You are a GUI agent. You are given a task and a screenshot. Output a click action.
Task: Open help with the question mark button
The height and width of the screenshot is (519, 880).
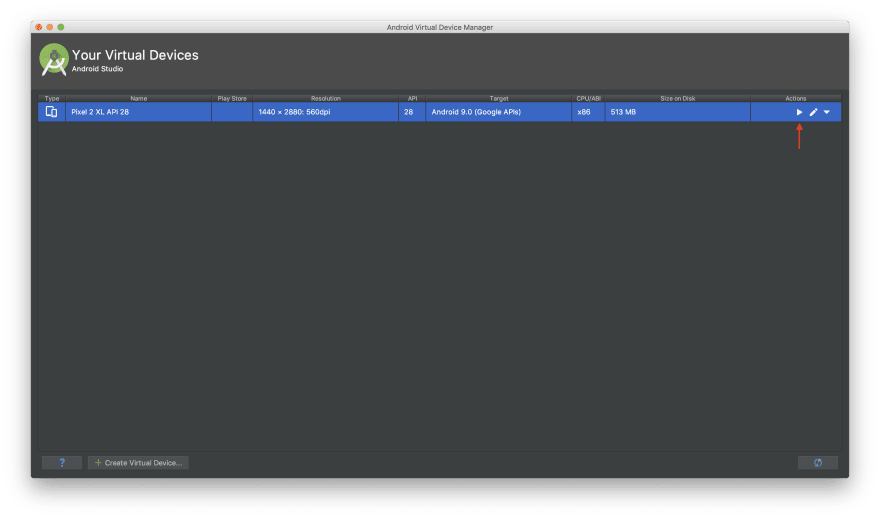[x=62, y=462]
